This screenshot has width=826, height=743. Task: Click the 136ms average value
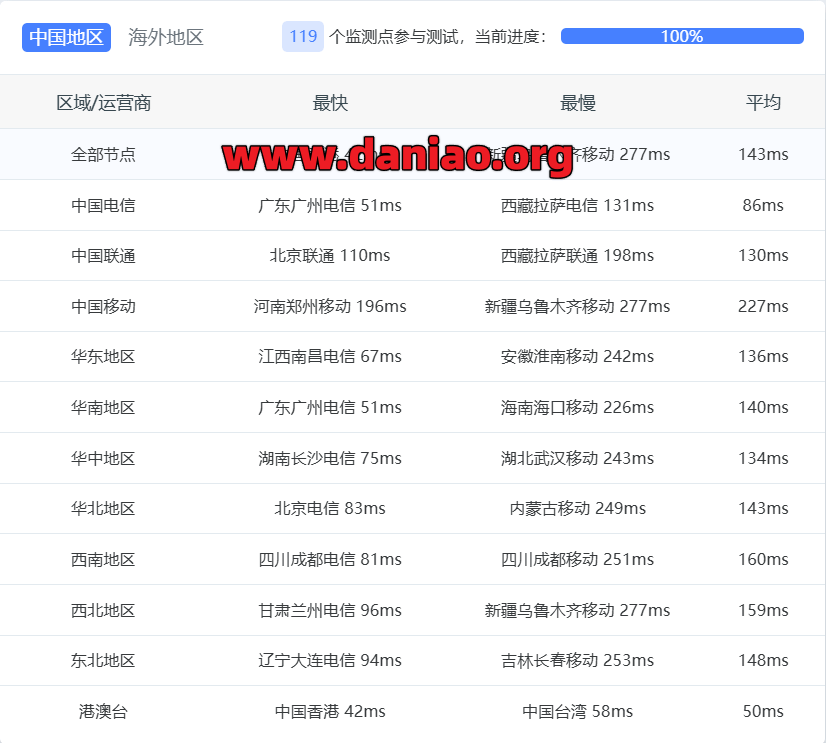click(x=763, y=357)
